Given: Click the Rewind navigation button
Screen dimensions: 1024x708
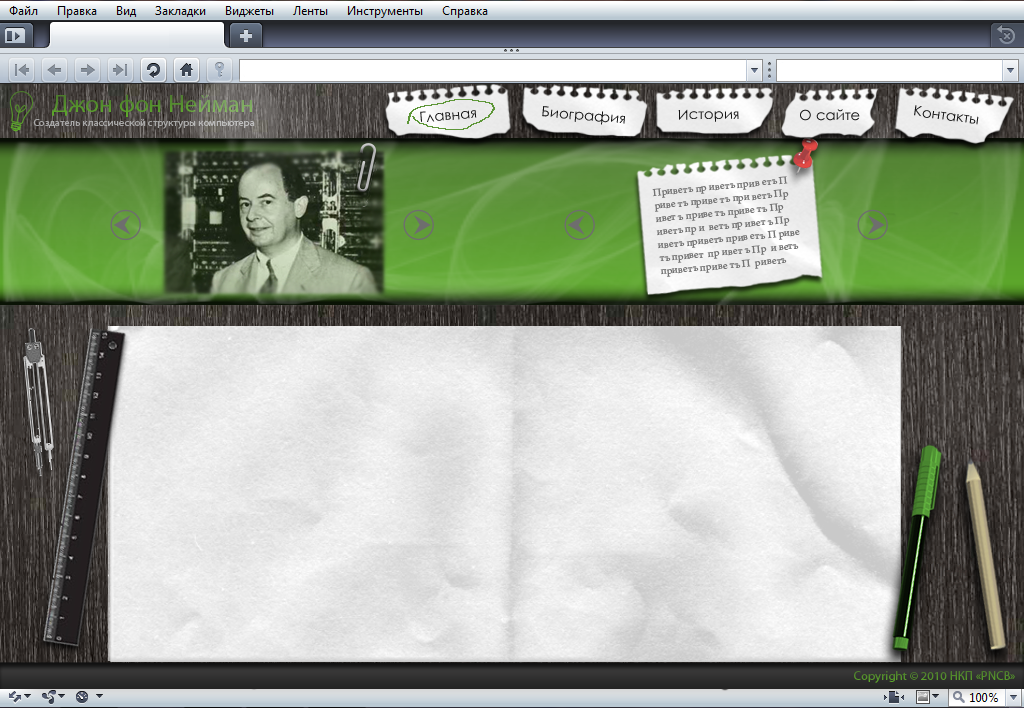Looking at the screenshot, I should pos(22,70).
